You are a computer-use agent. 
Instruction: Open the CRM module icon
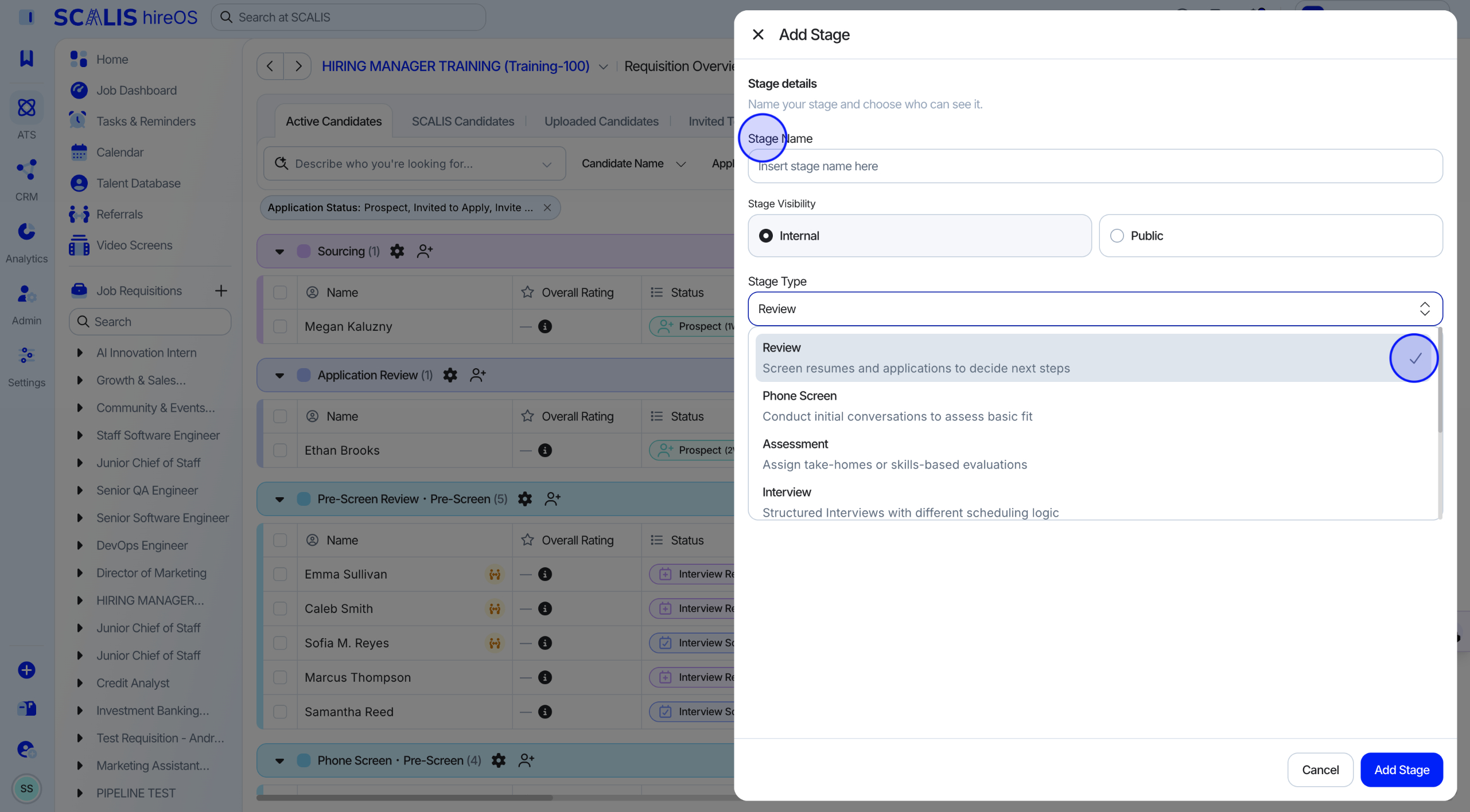tap(26, 170)
